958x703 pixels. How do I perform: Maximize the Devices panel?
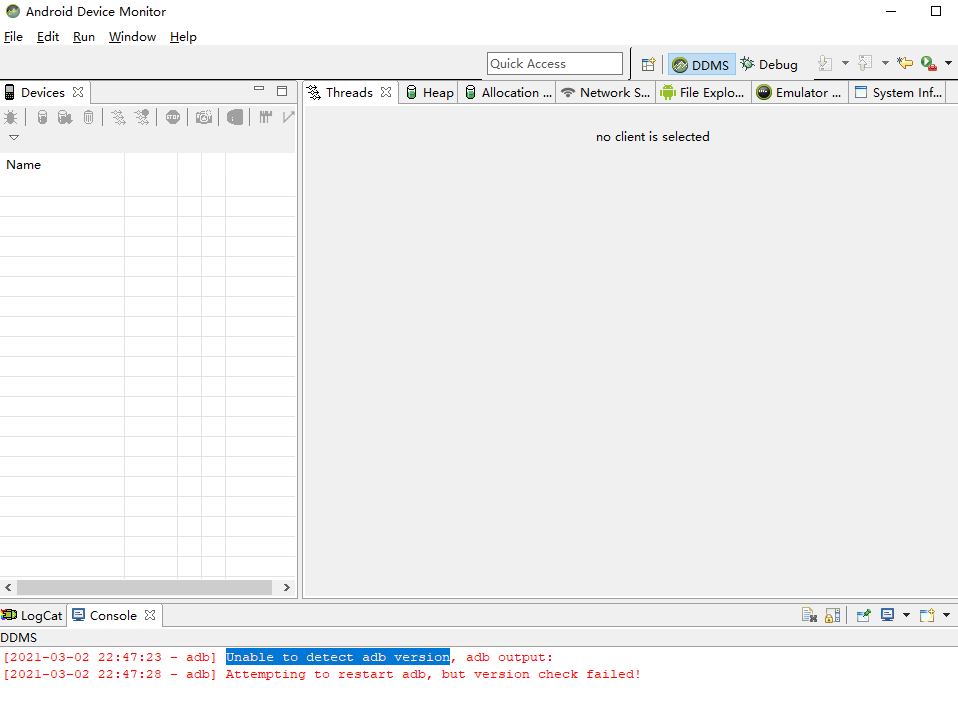[282, 91]
